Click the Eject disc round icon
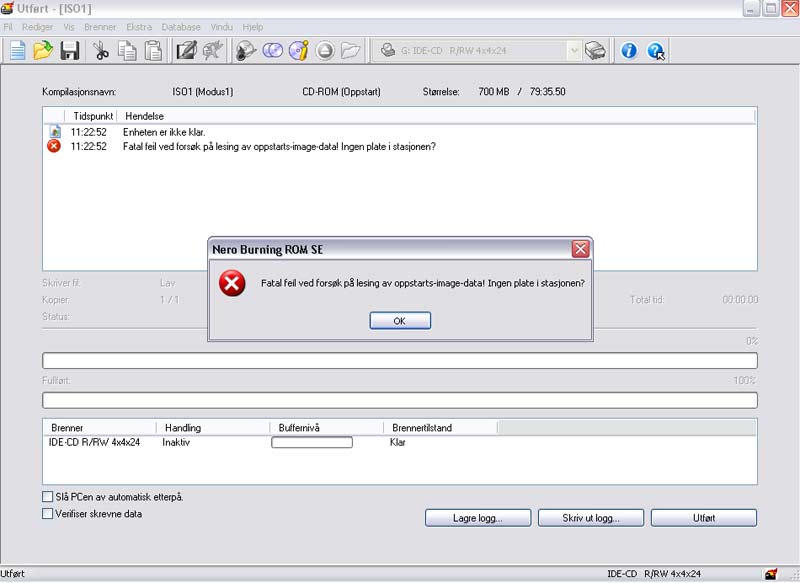Screen dimensions: 800x583 (325, 50)
